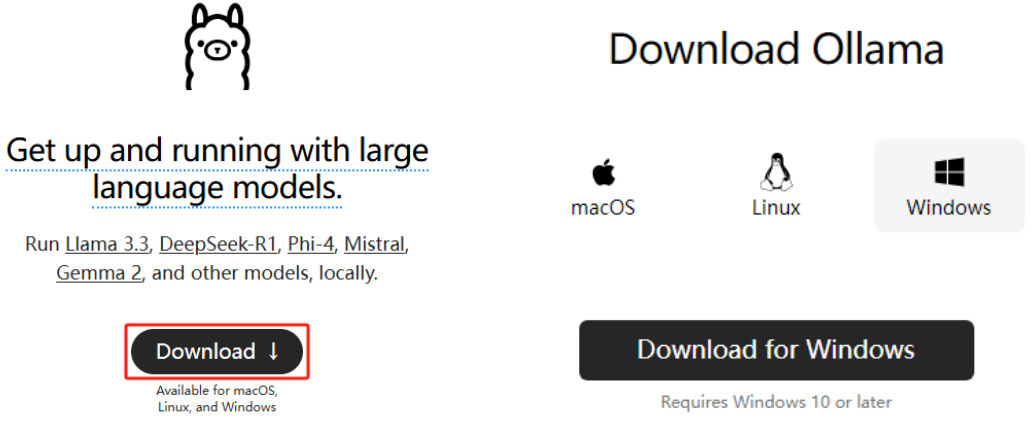Viewport: 1031px width, 424px height.
Task: Select the Linux penguin icon
Action: click(777, 172)
